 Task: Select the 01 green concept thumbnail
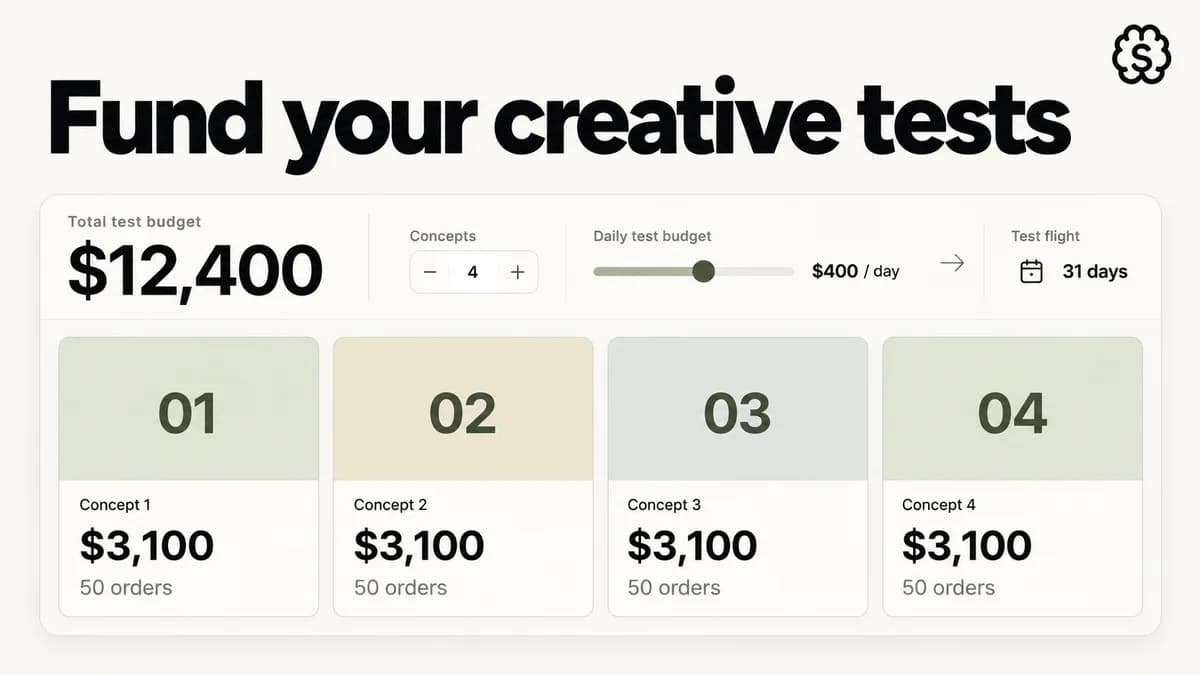click(x=189, y=409)
